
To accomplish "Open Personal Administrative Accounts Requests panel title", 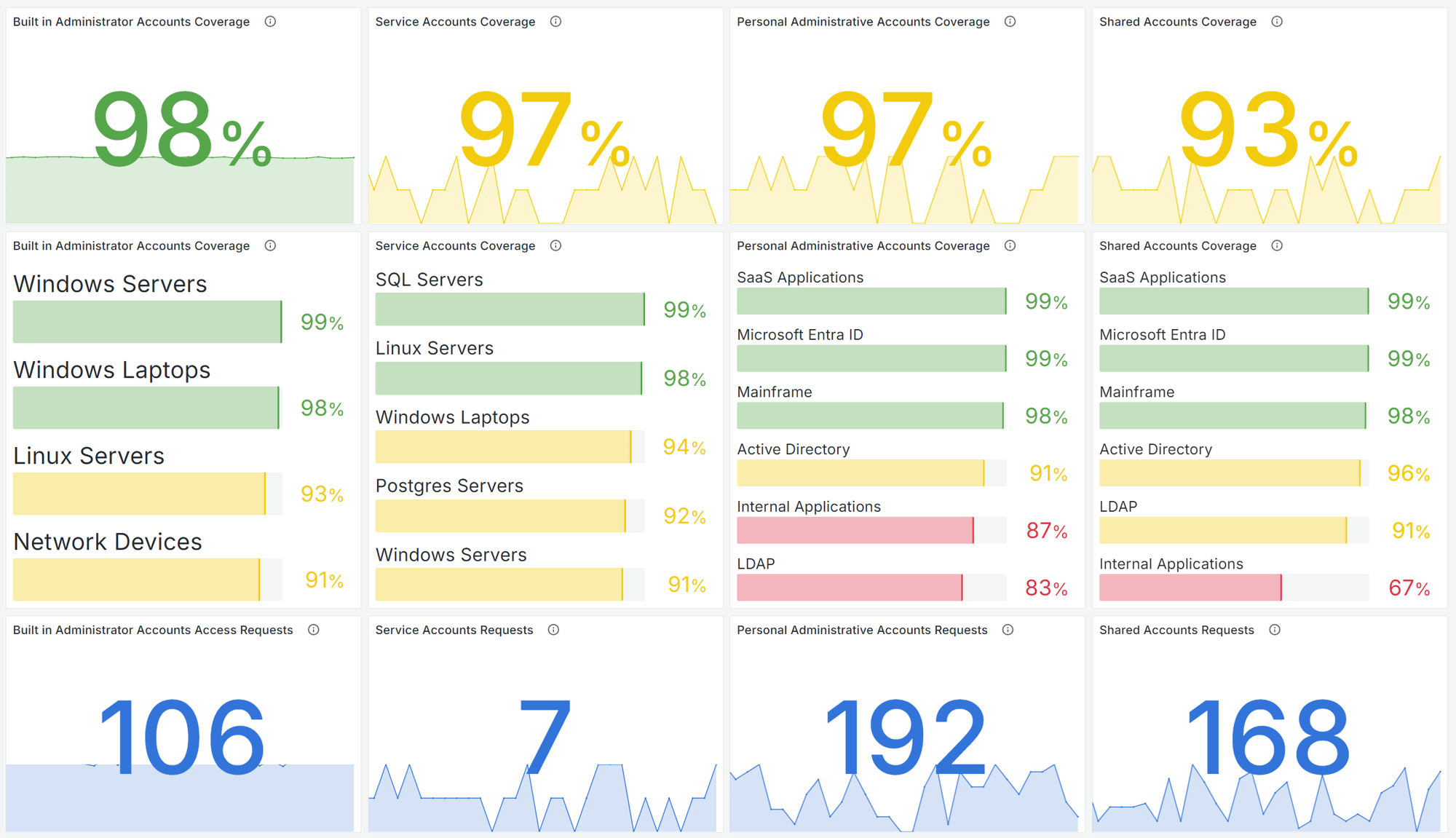I will pos(862,630).
